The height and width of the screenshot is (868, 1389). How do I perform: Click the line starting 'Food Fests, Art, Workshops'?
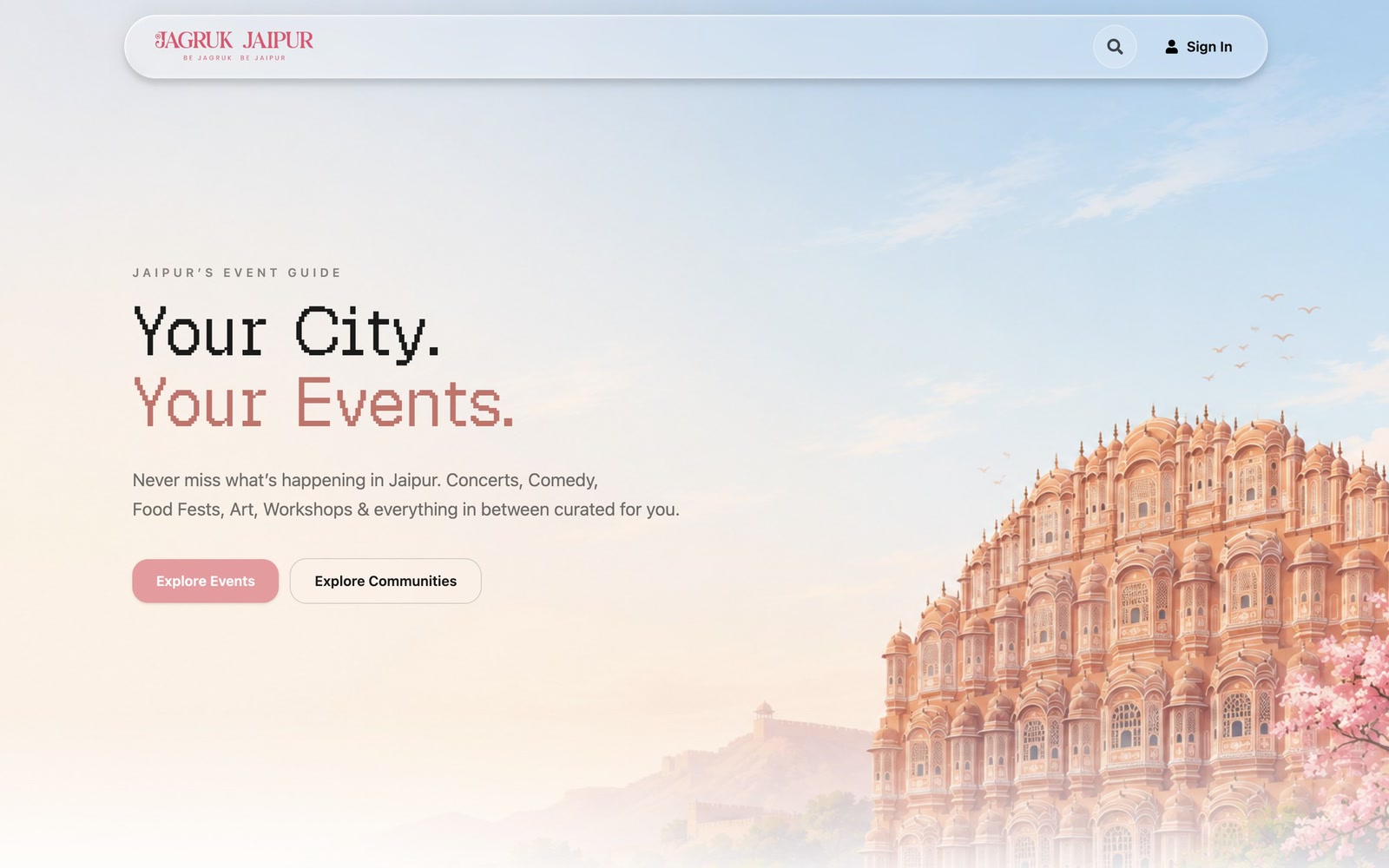[406, 510]
